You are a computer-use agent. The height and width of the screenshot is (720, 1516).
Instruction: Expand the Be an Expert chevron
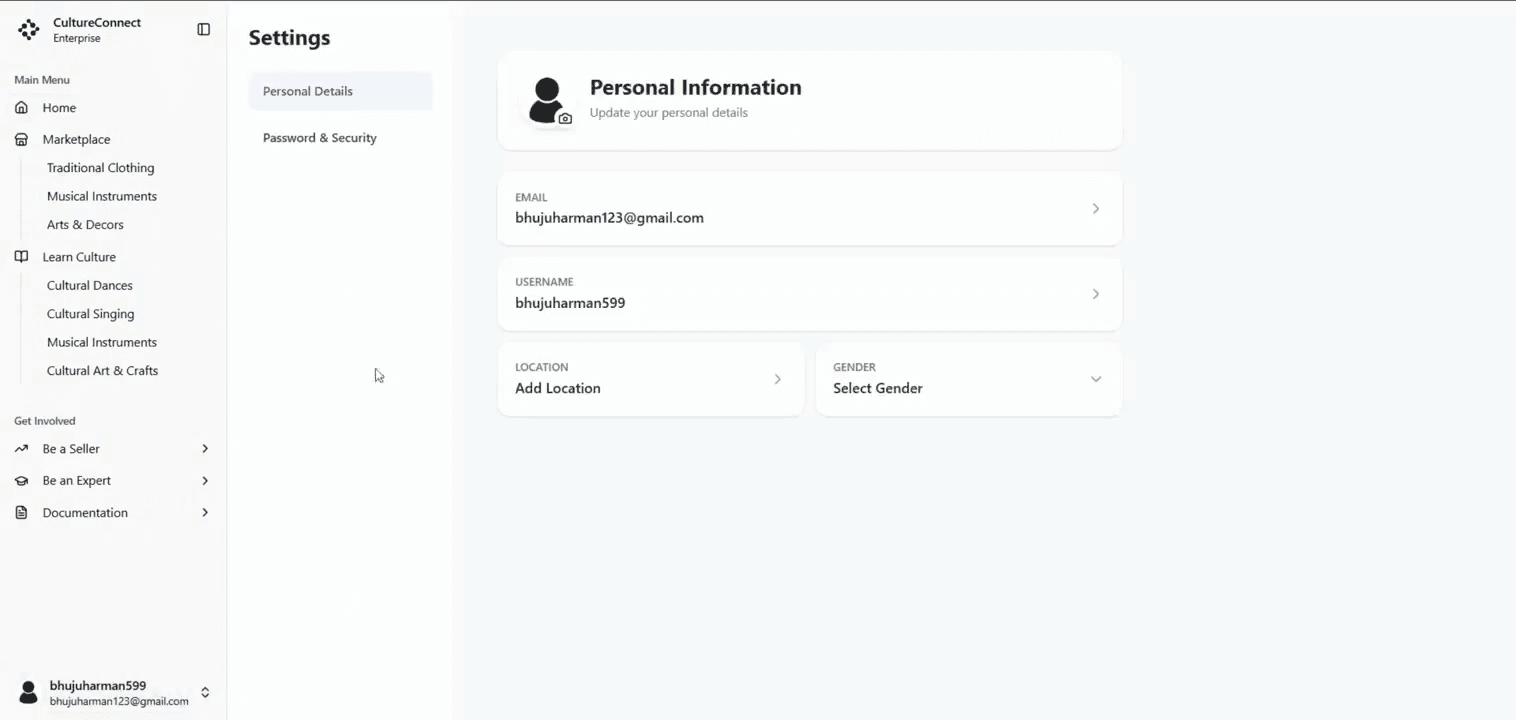(205, 481)
